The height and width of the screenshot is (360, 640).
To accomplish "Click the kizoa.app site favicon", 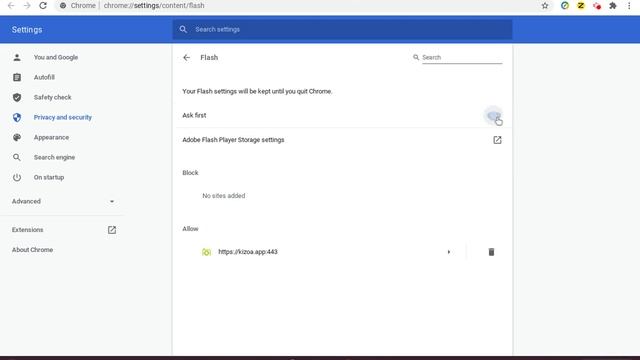I will click(x=207, y=252).
